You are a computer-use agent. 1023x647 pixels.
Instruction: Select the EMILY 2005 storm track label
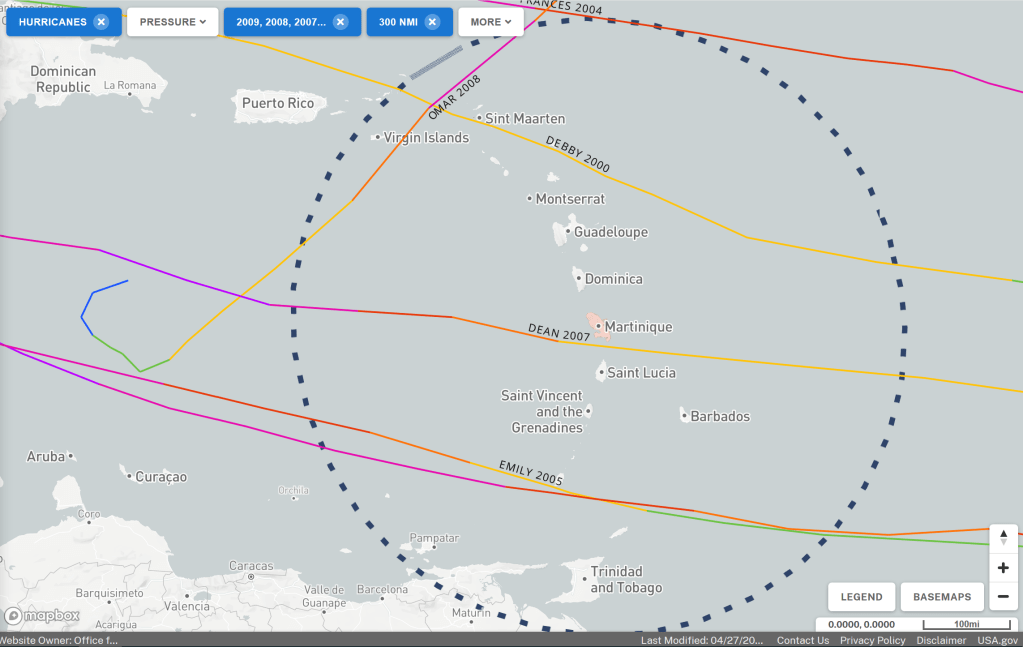[531, 474]
